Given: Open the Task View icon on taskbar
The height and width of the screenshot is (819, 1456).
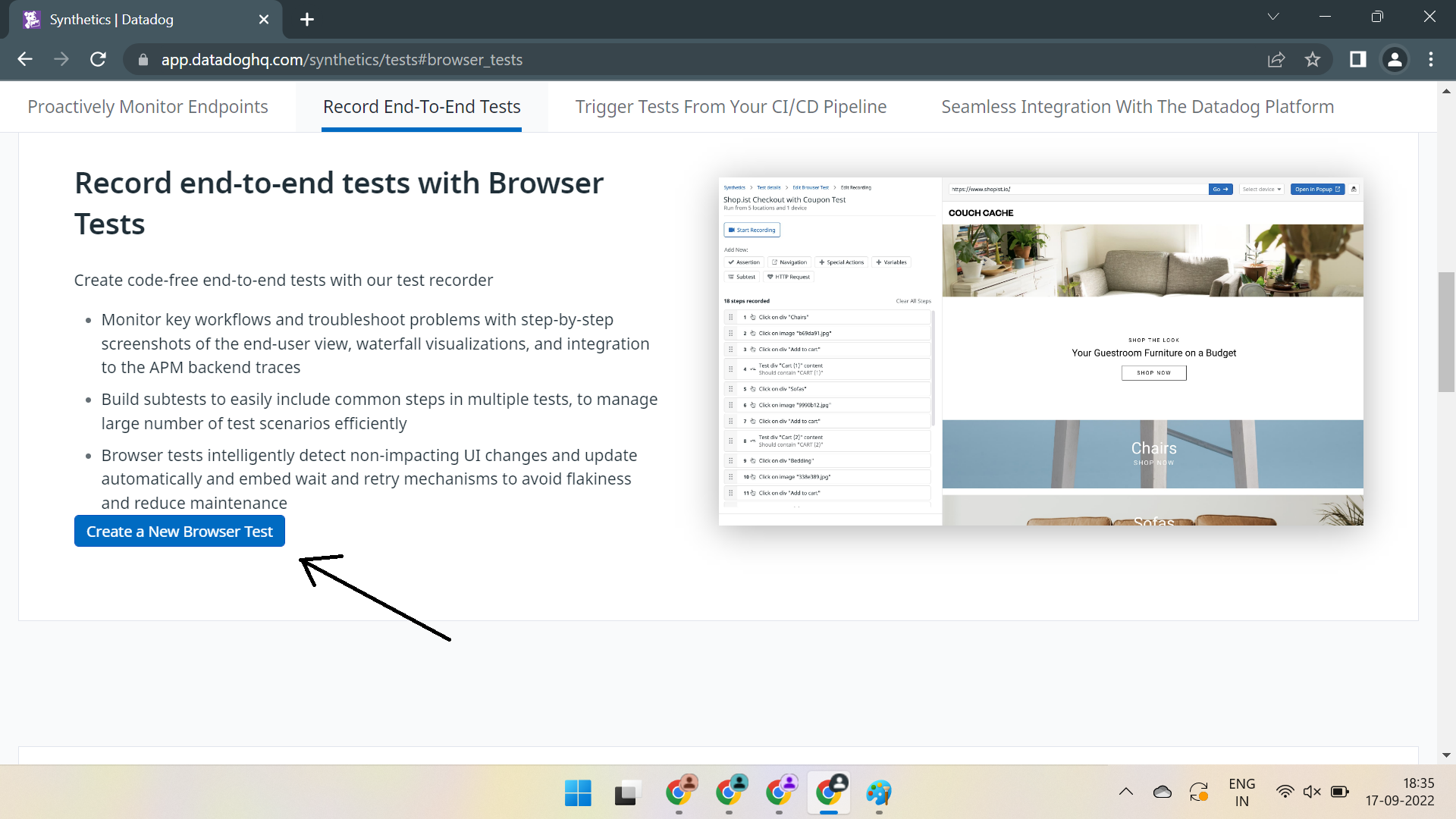Looking at the screenshot, I should pyautogui.click(x=628, y=793).
